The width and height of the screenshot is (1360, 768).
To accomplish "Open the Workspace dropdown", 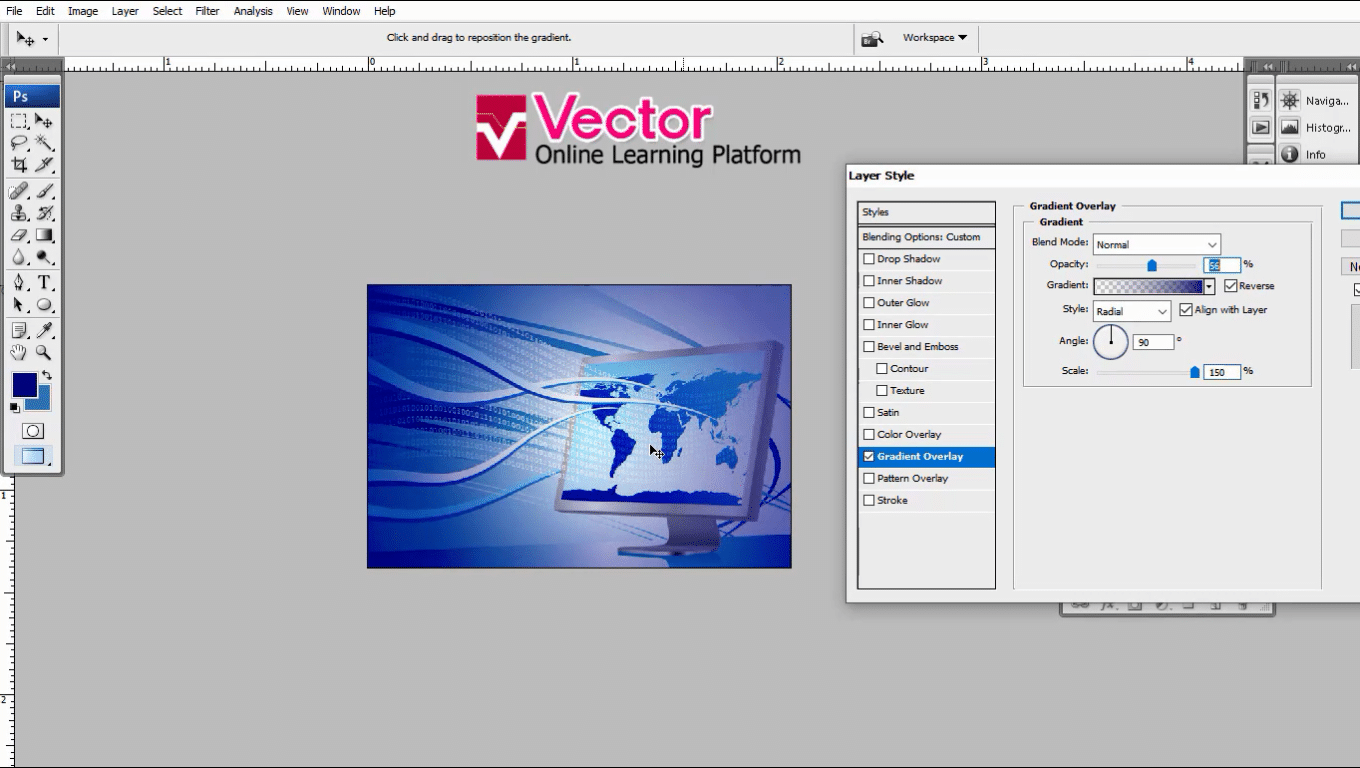I will (935, 38).
